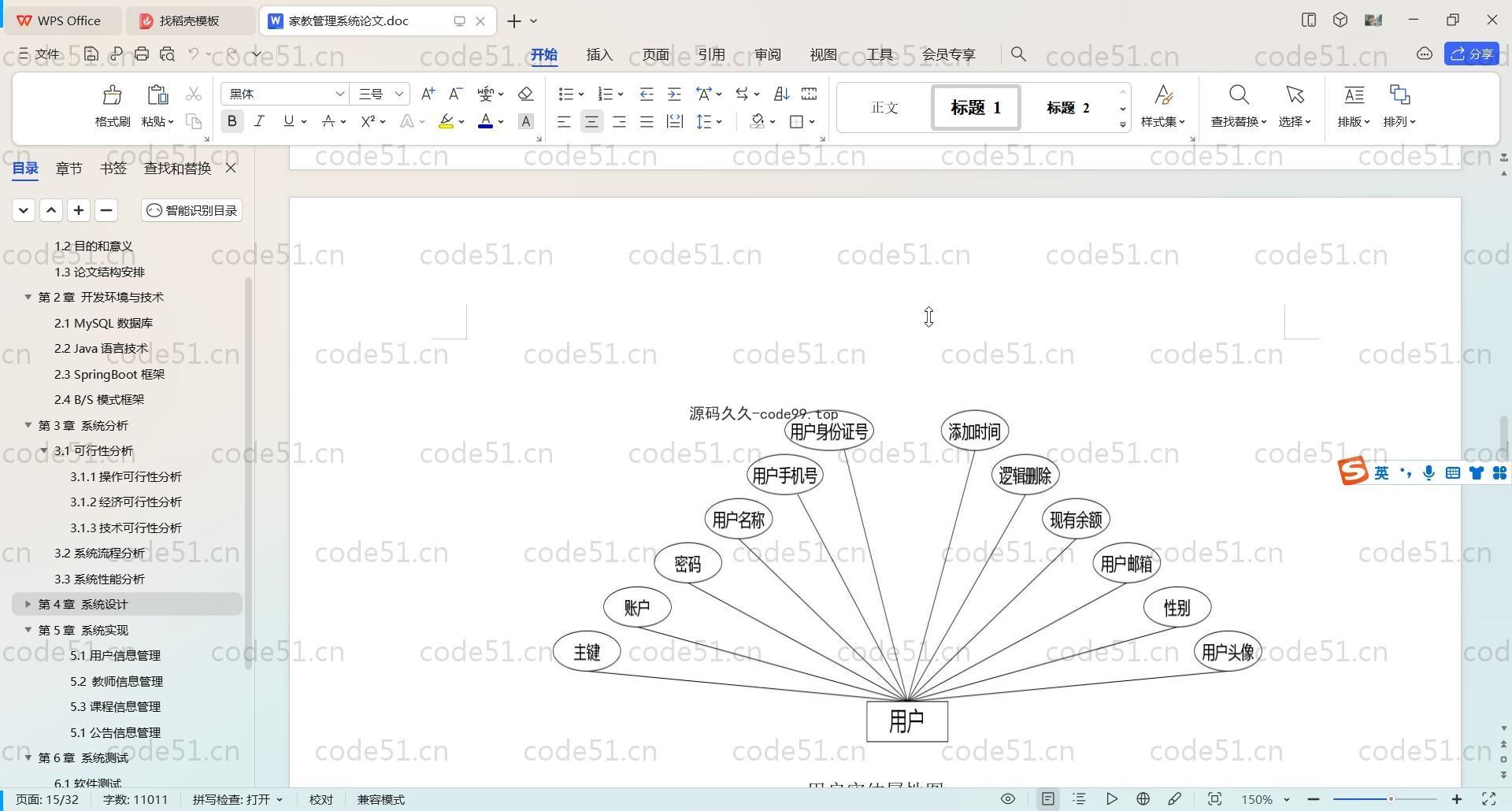Switch to Outline view icon in status bar
This screenshot has height=811, width=1512.
1080,799
